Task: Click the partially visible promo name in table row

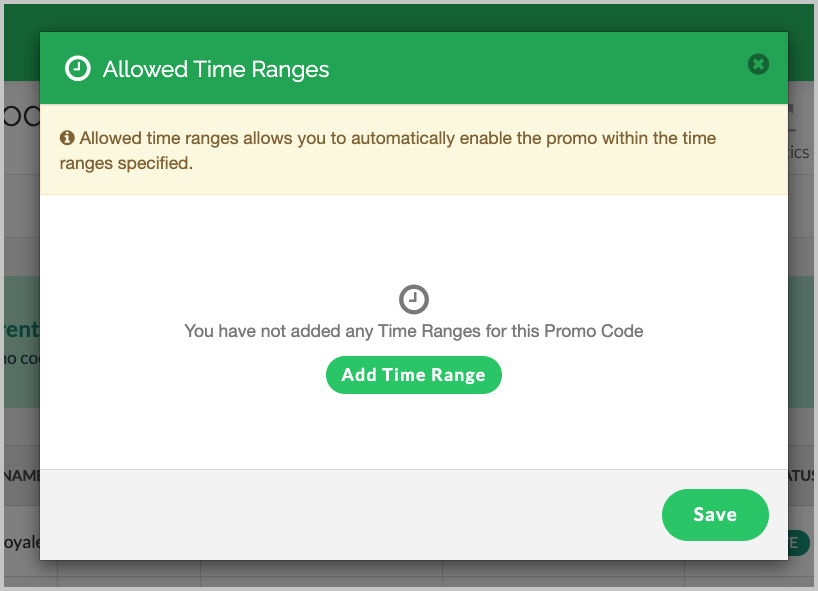Action: click(x=20, y=543)
